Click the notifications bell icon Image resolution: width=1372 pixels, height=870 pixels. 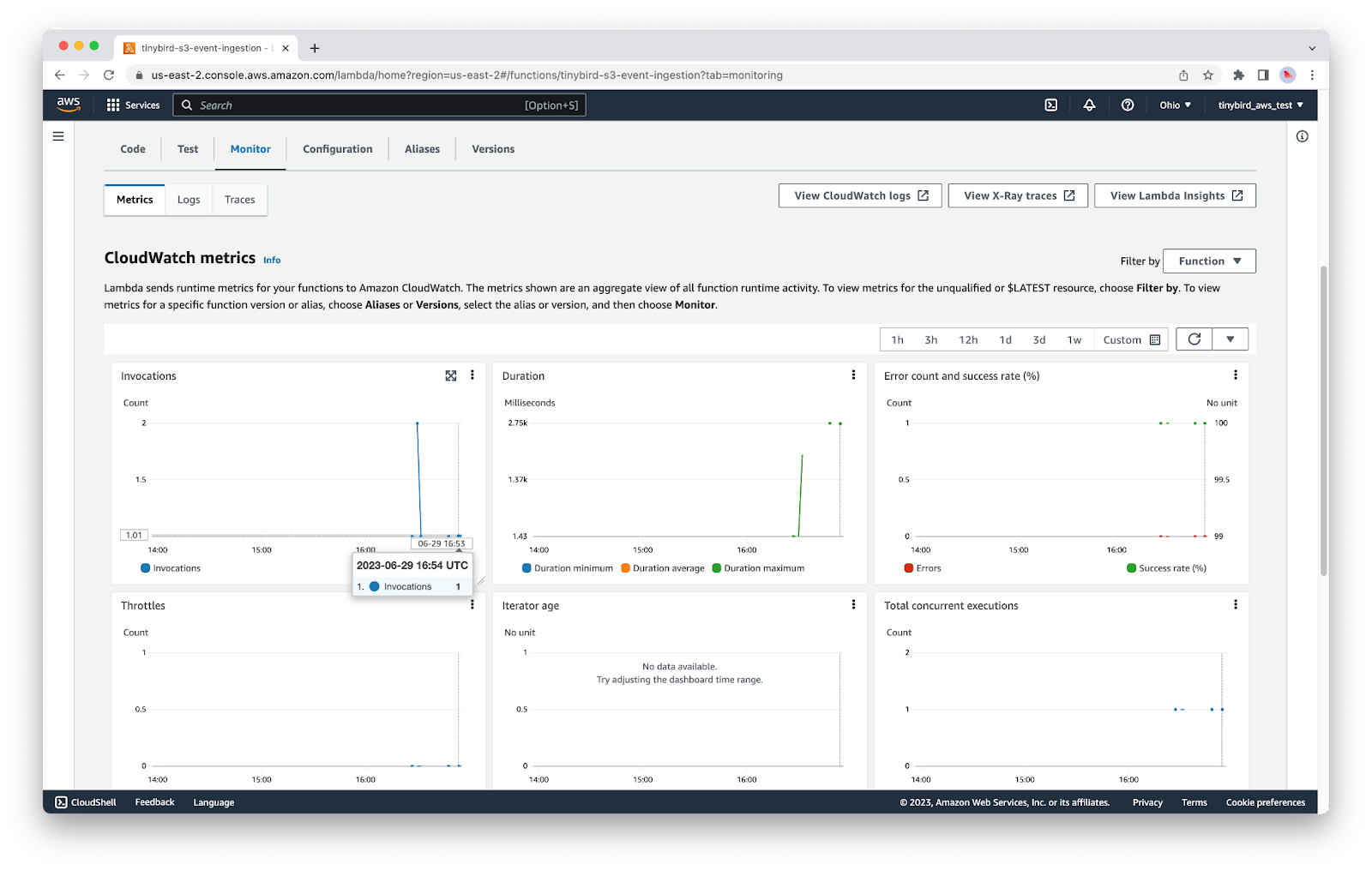point(1089,105)
